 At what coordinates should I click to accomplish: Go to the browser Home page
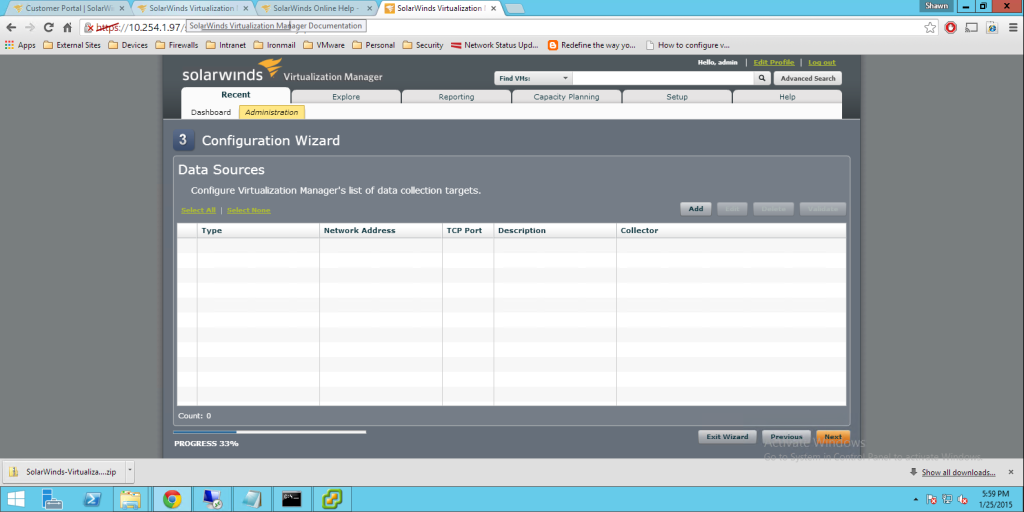(67, 27)
